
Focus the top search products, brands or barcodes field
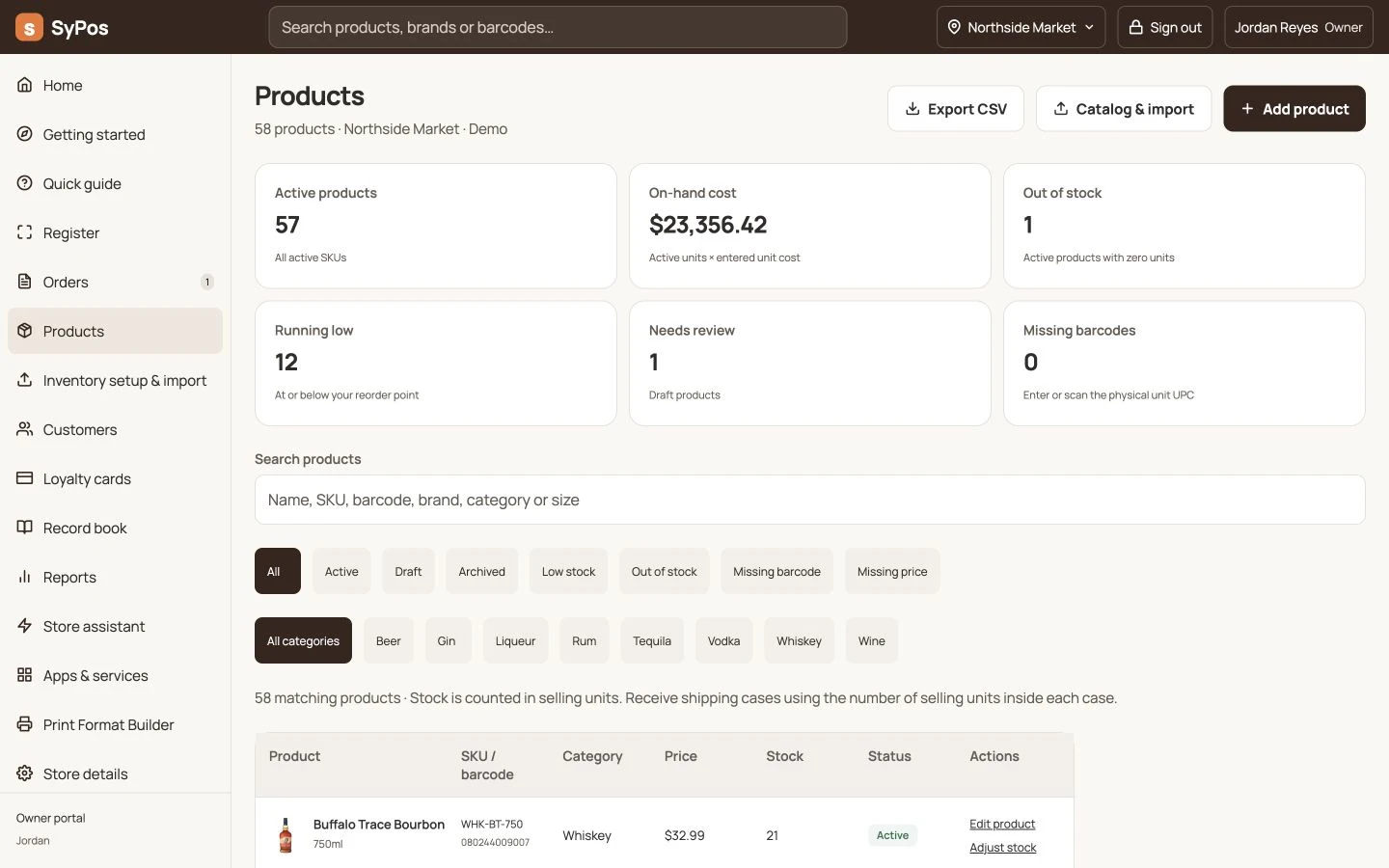(x=558, y=27)
